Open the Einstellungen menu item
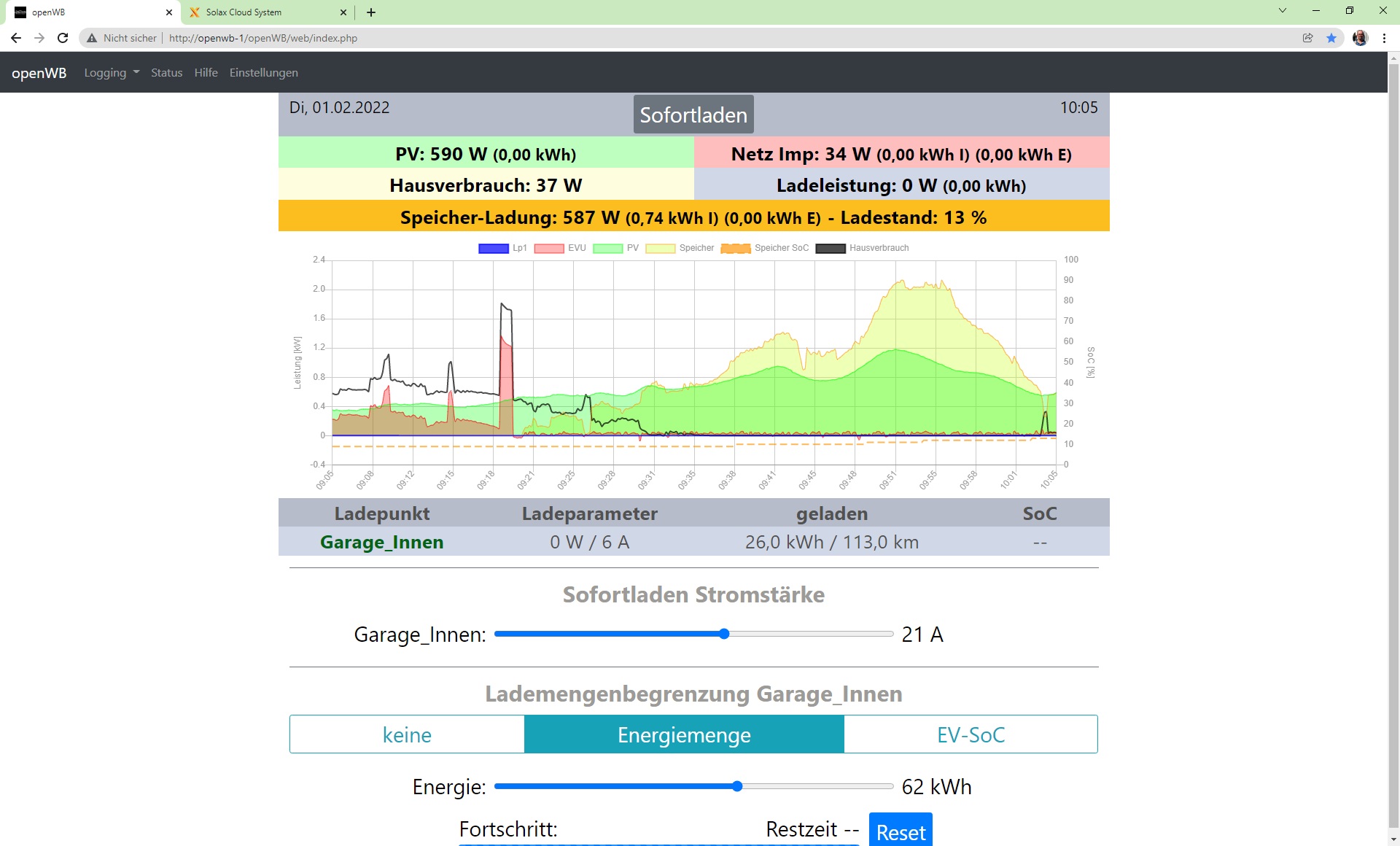1400x846 pixels. [x=263, y=73]
